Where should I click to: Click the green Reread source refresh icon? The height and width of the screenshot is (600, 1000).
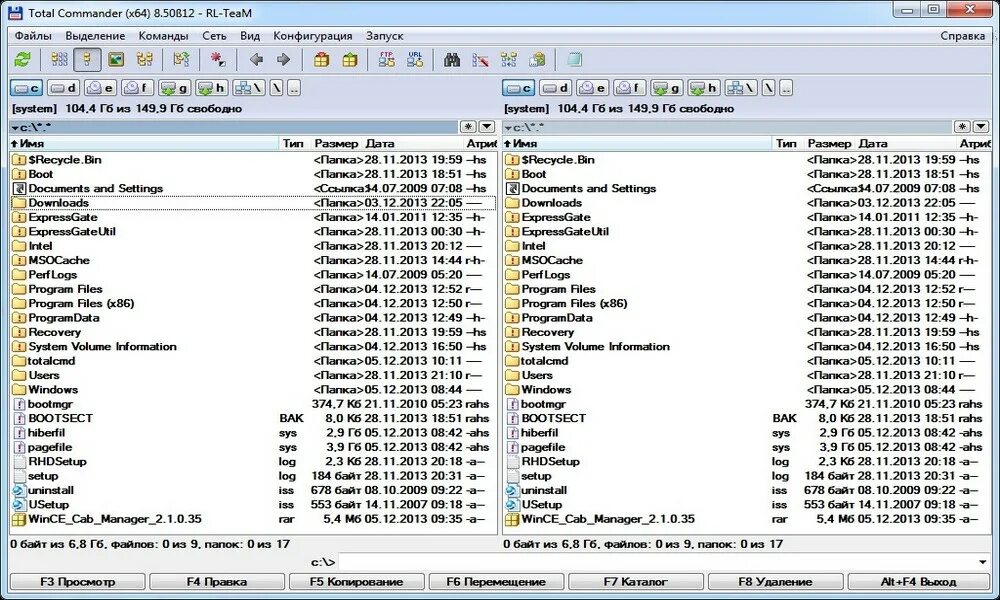[22, 60]
